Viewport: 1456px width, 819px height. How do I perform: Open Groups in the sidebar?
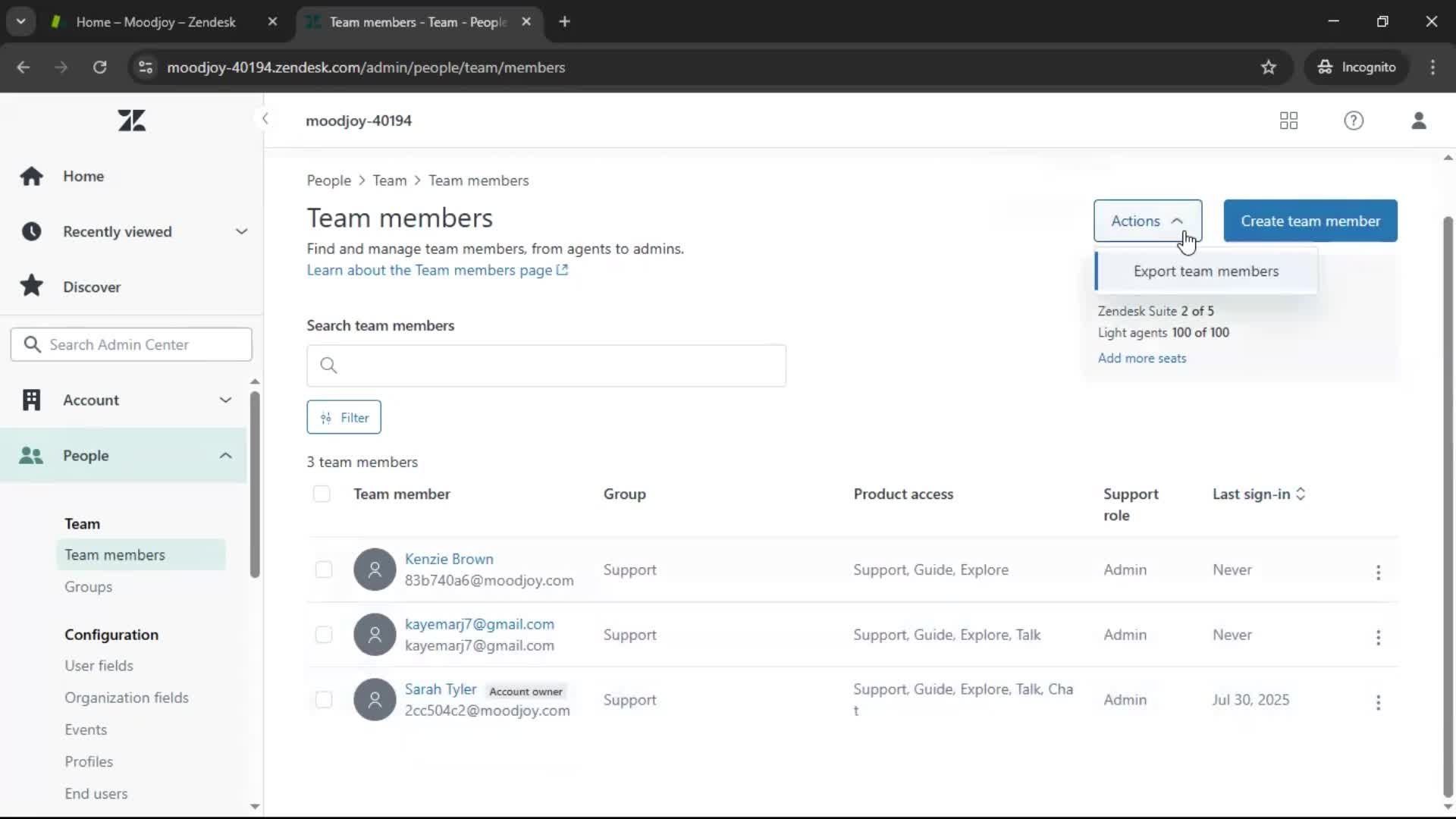click(x=88, y=587)
